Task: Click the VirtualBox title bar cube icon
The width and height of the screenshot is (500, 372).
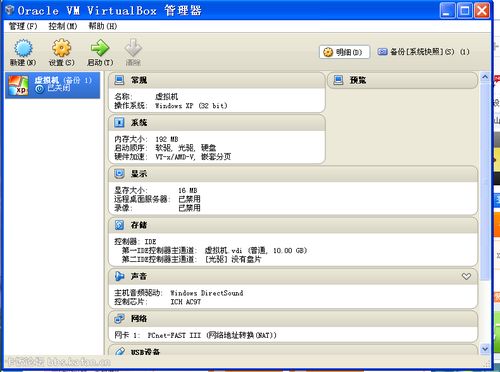Action: (10, 10)
